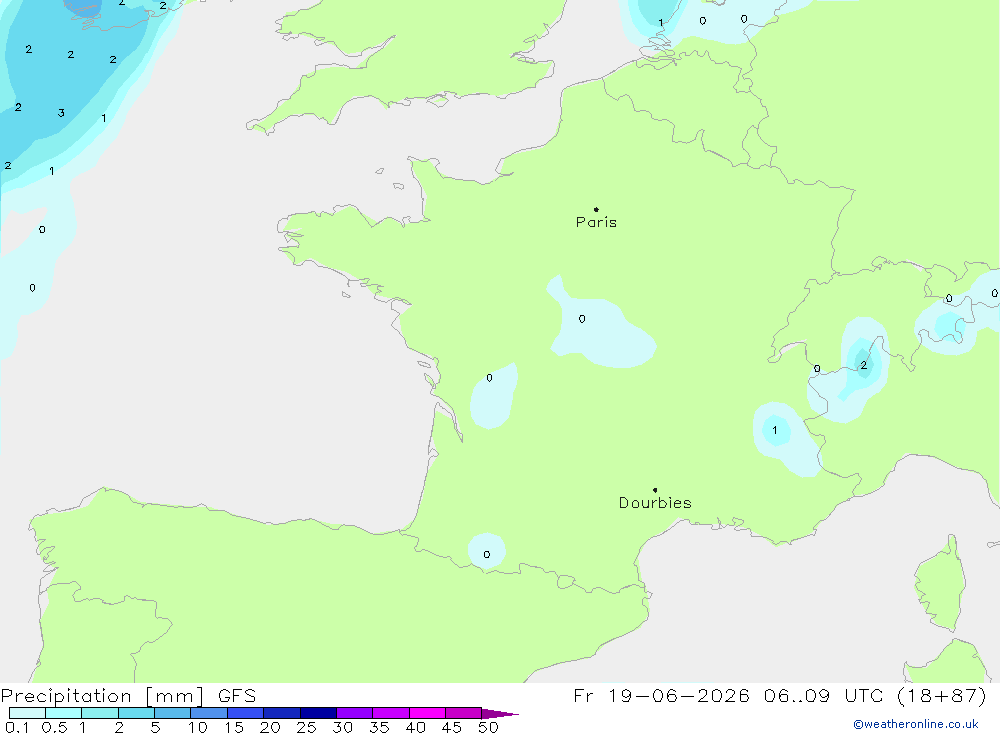Click the 'Precipitation [mm]' map title
Screen dimensions: 1000x733
102,696
